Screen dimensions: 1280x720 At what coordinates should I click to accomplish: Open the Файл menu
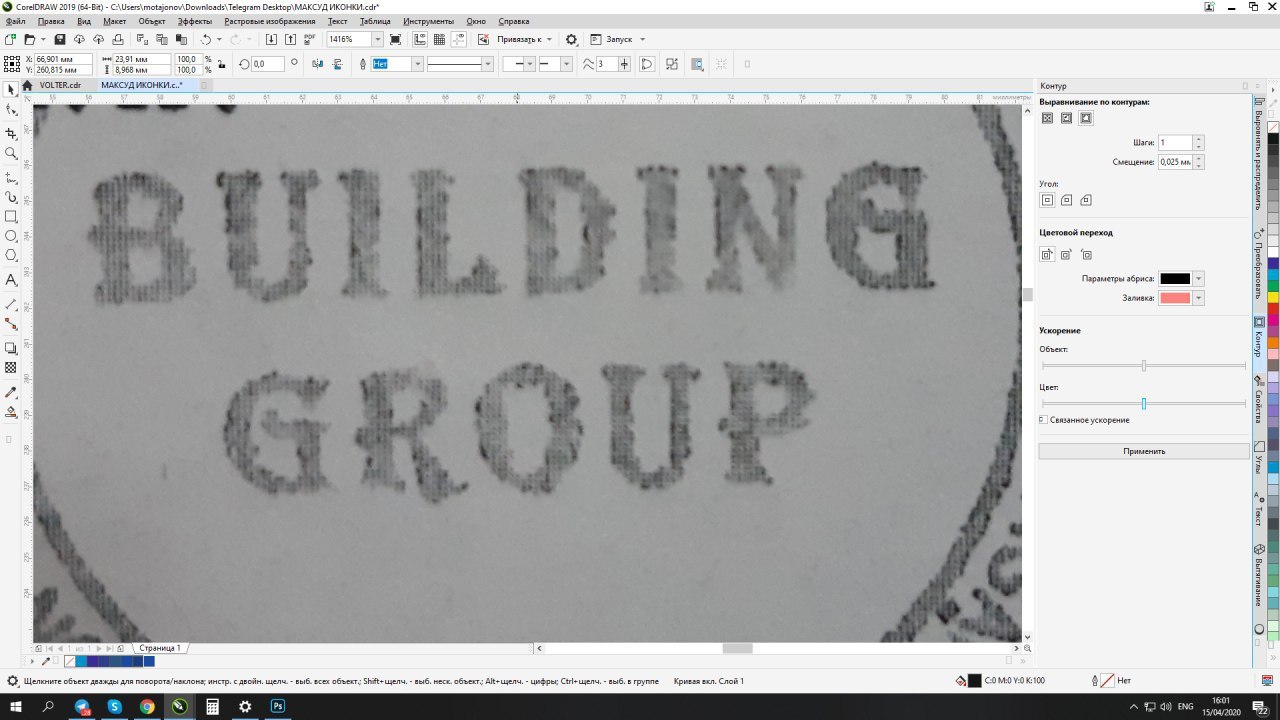(16, 21)
